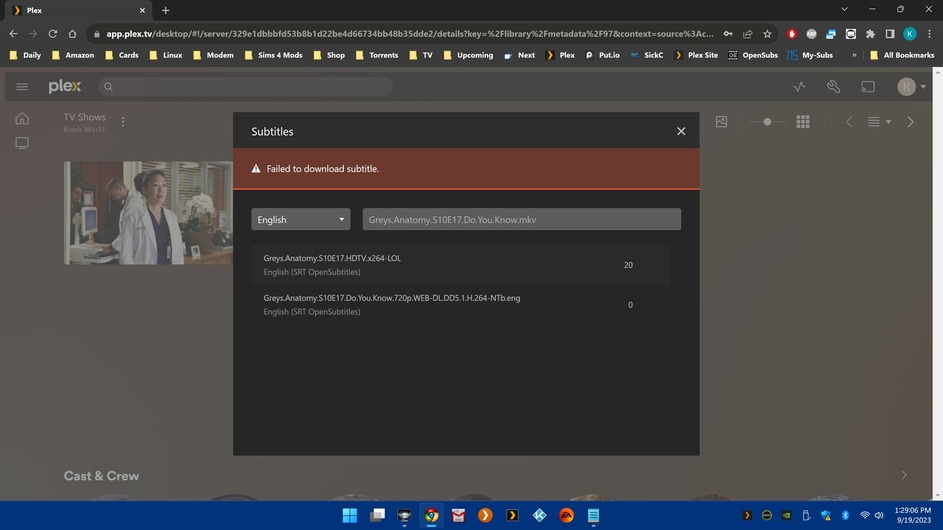Image resolution: width=943 pixels, height=530 pixels.
Task: Go to next item arrow
Action: 911,122
